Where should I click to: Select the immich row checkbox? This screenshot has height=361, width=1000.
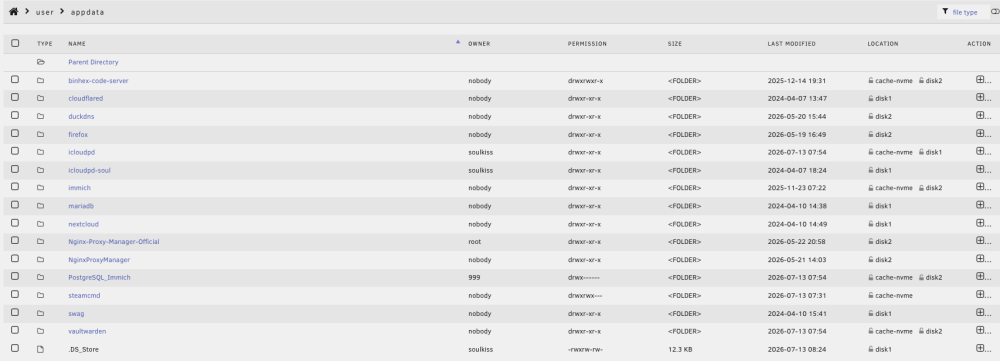(15, 187)
